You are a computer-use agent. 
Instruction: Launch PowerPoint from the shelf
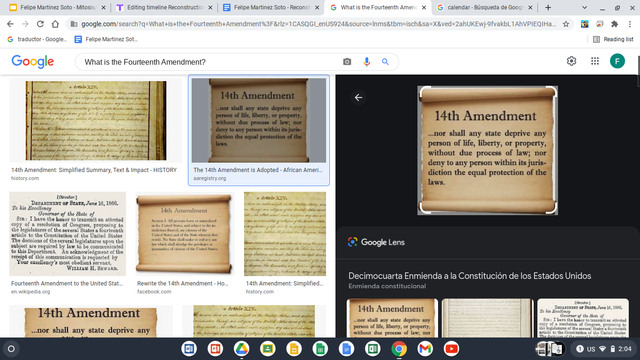215,349
